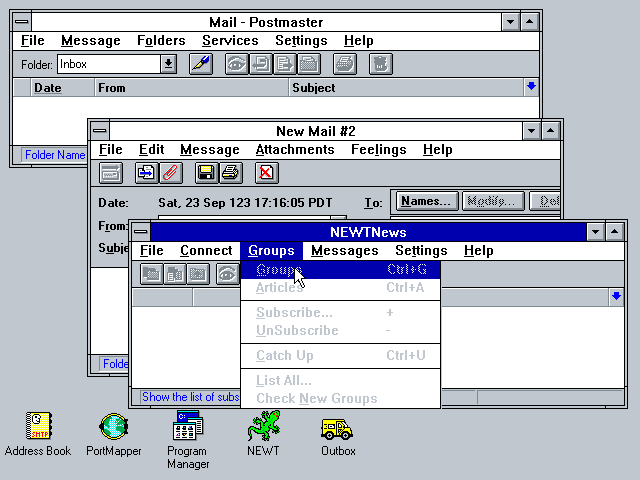640x480 pixels.
Task: Open the Settings menu in Mail - Postmaster
Action: pyautogui.click(x=301, y=40)
